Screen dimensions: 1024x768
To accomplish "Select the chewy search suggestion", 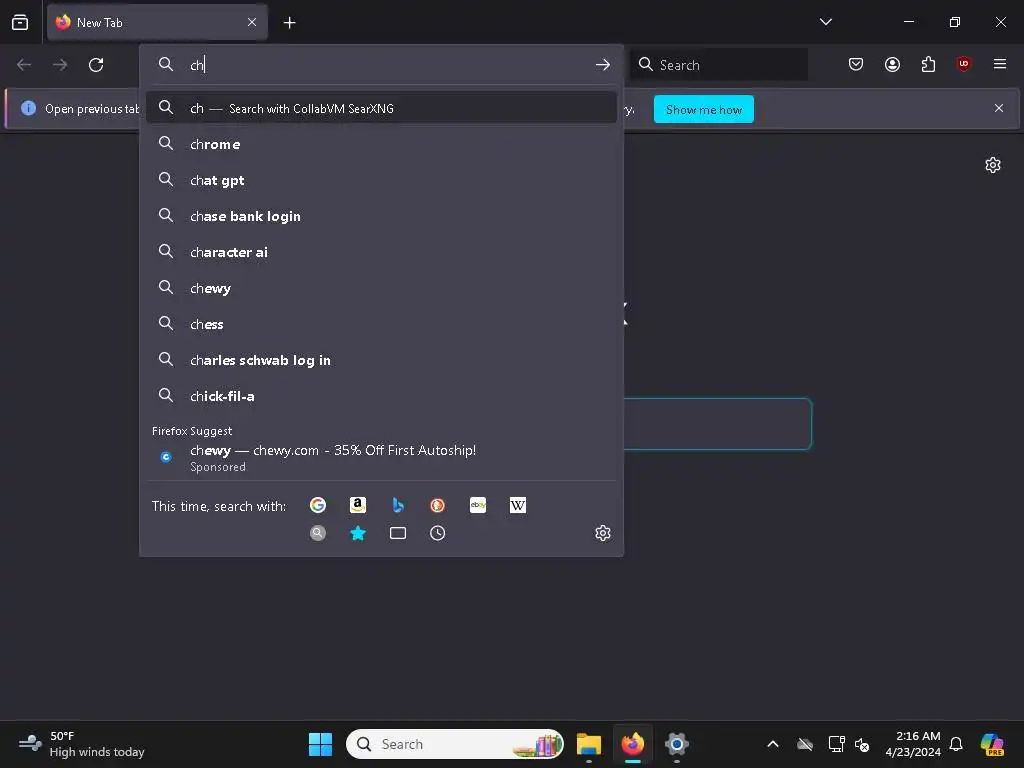I will [x=381, y=288].
